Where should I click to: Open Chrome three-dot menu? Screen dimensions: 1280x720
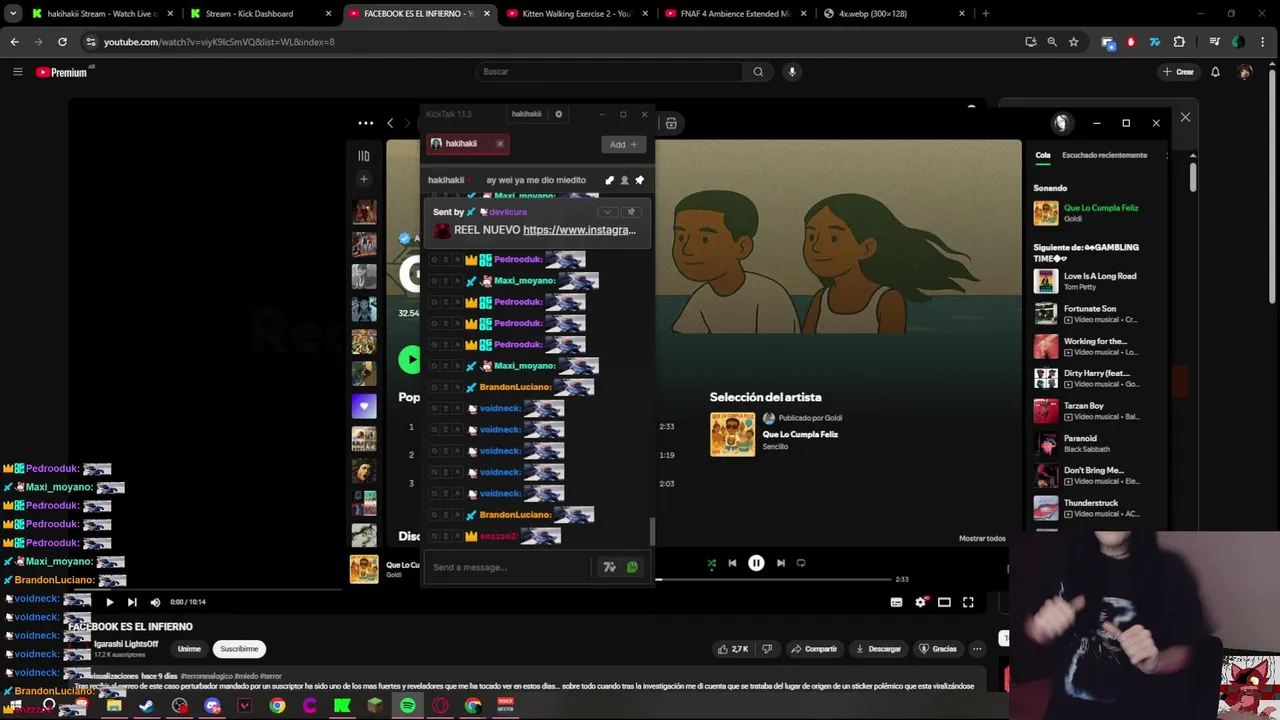click(x=1263, y=42)
